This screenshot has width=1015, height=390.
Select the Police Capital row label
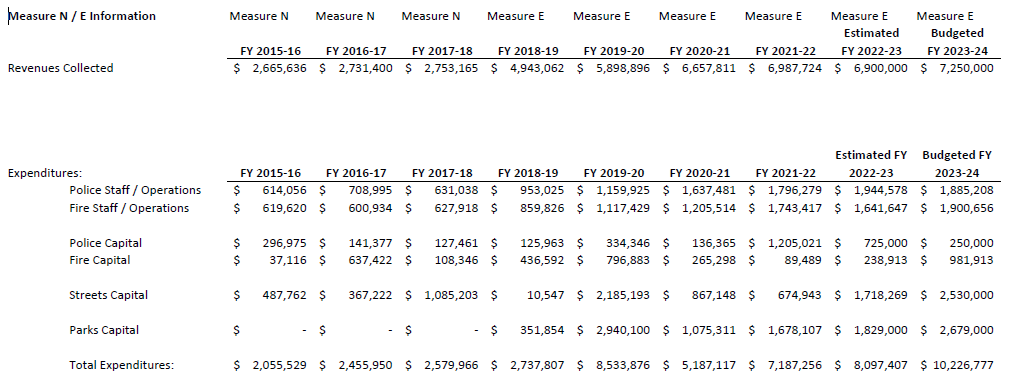[x=106, y=243]
